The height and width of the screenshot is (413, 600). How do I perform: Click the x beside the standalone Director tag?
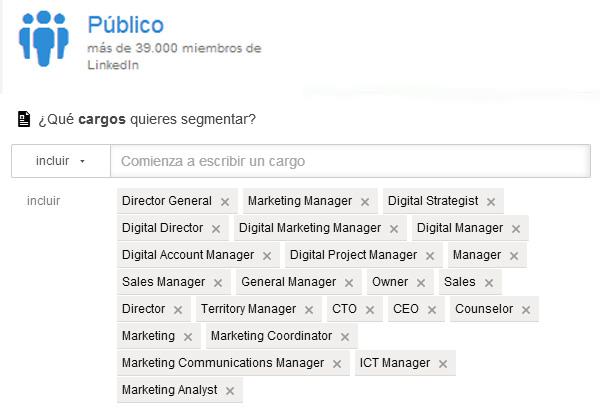click(178, 310)
